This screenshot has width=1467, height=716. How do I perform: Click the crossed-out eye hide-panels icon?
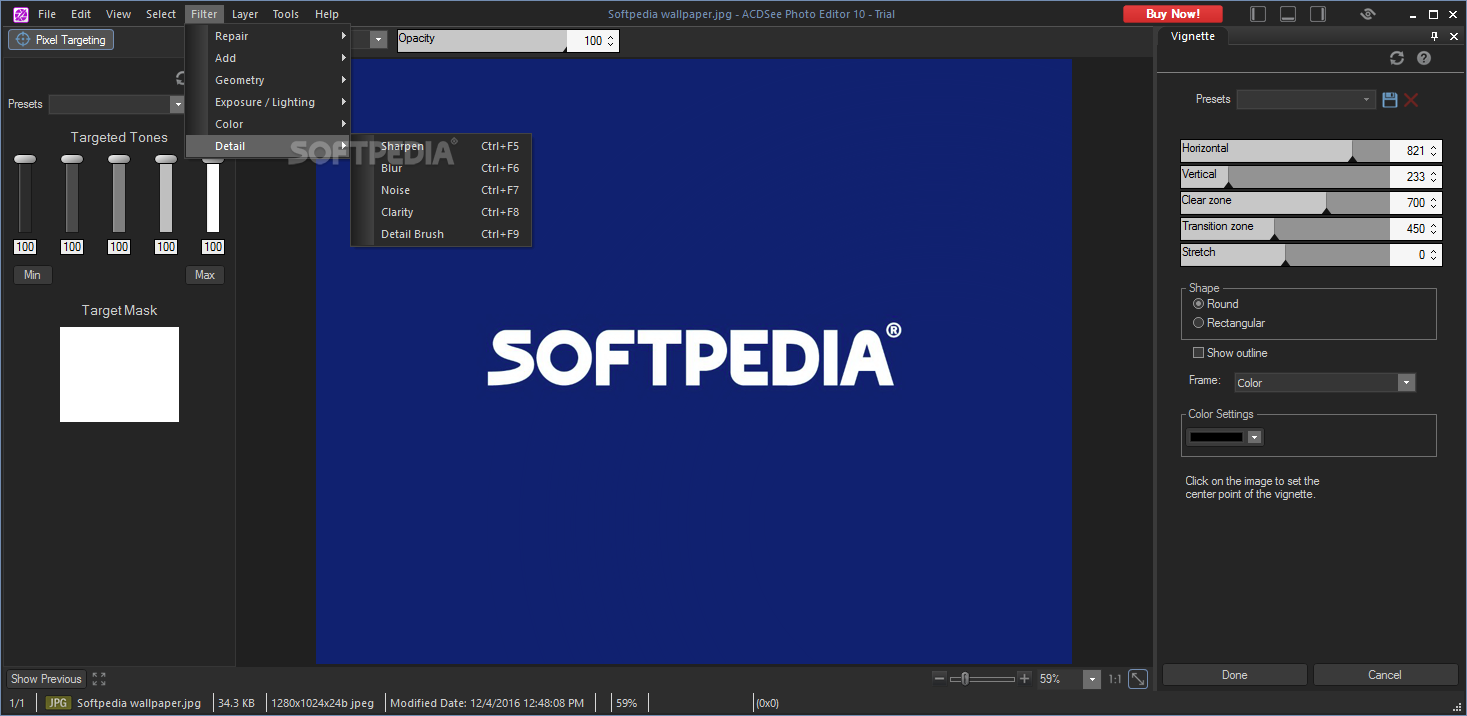[x=1368, y=14]
